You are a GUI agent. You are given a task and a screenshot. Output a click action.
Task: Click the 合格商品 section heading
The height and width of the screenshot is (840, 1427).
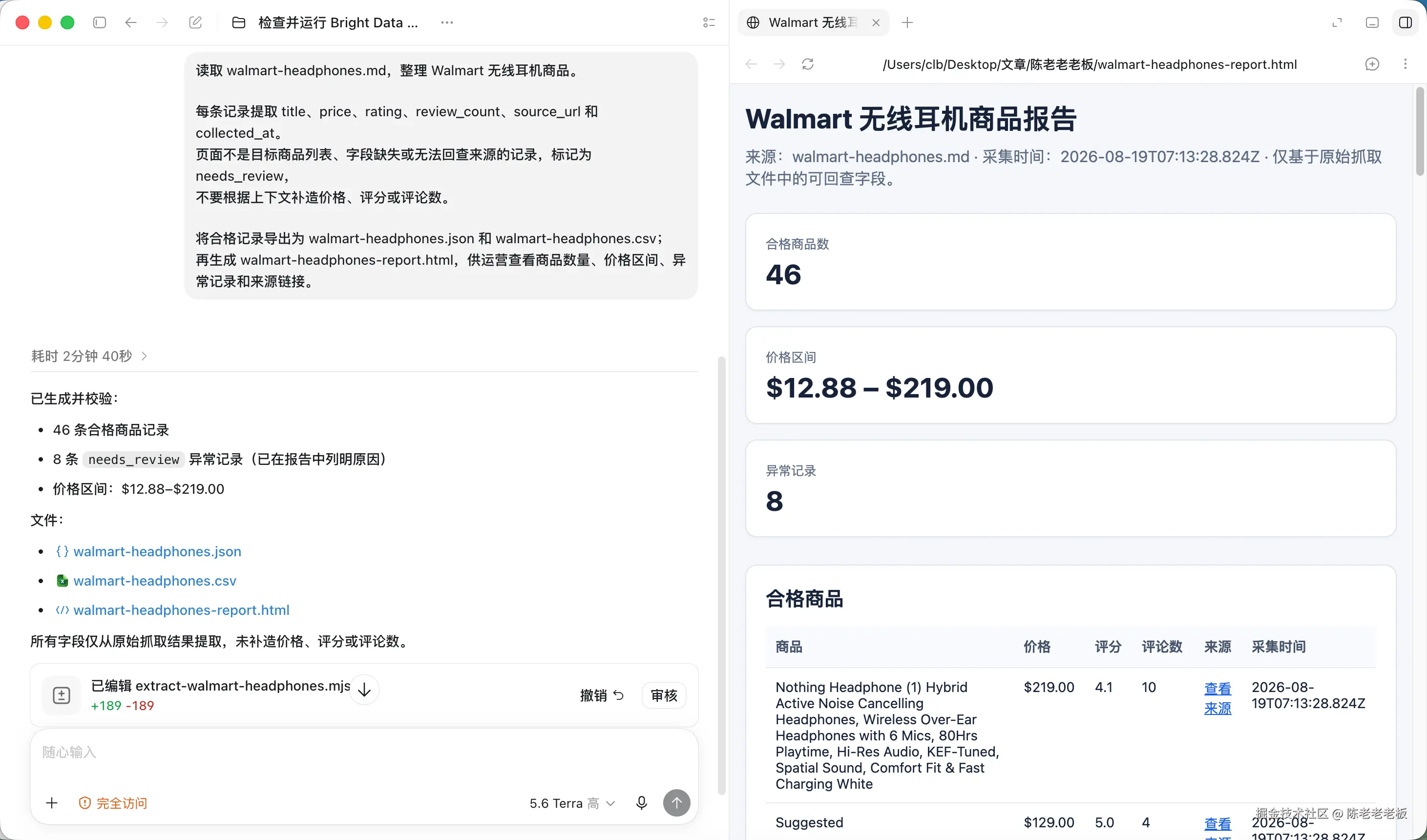804,599
